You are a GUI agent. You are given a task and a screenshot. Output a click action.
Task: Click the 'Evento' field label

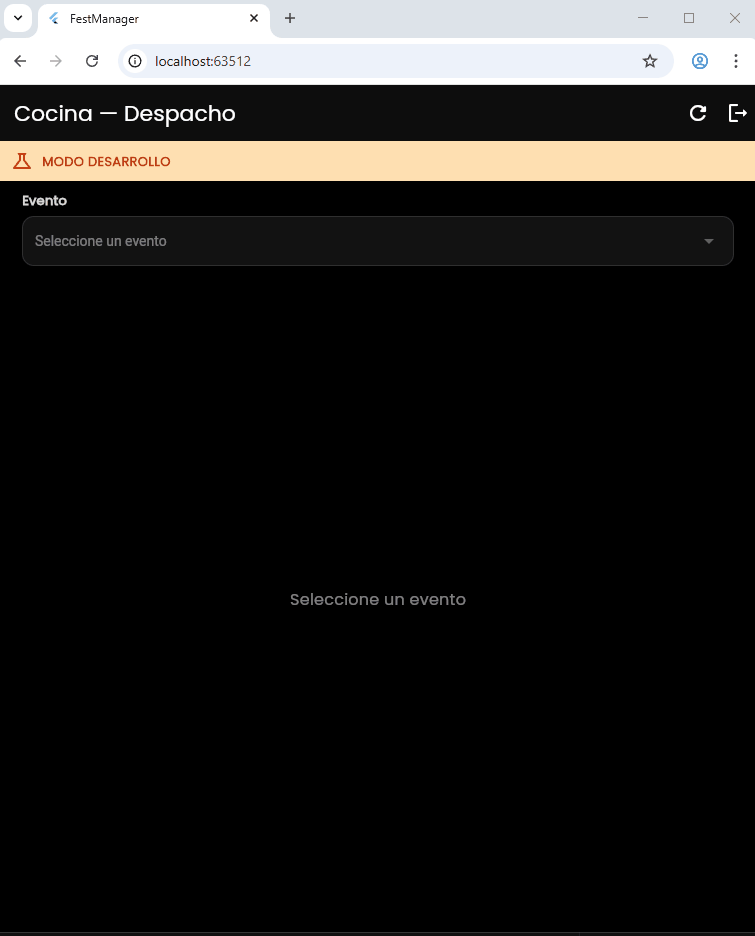tap(45, 201)
